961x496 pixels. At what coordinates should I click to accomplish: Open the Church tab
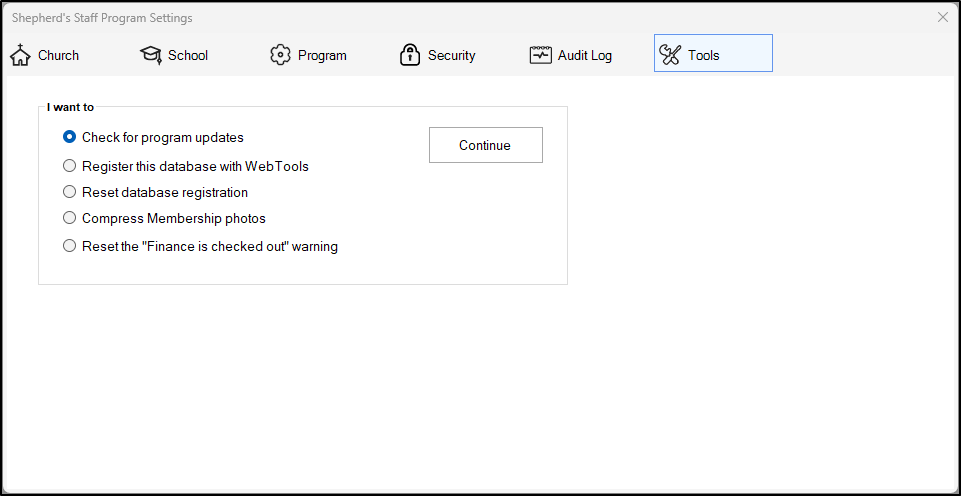point(58,55)
